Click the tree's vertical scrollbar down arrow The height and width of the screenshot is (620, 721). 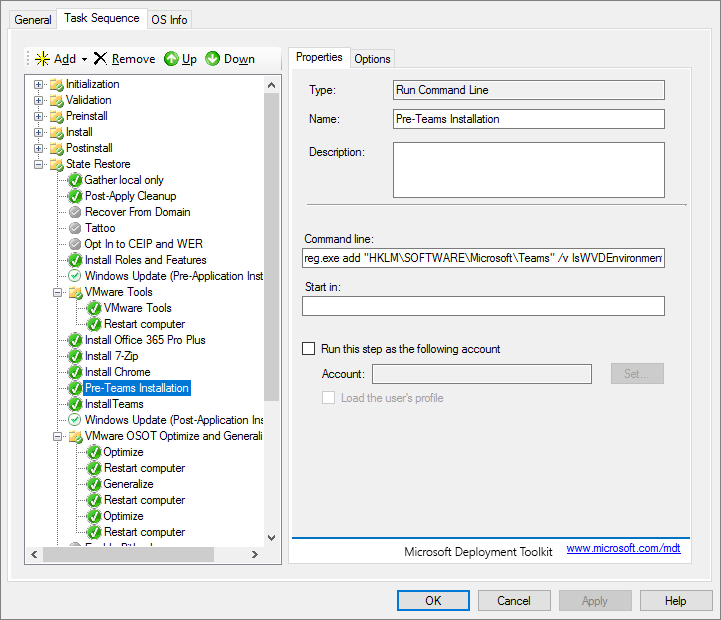pyautogui.click(x=271, y=538)
